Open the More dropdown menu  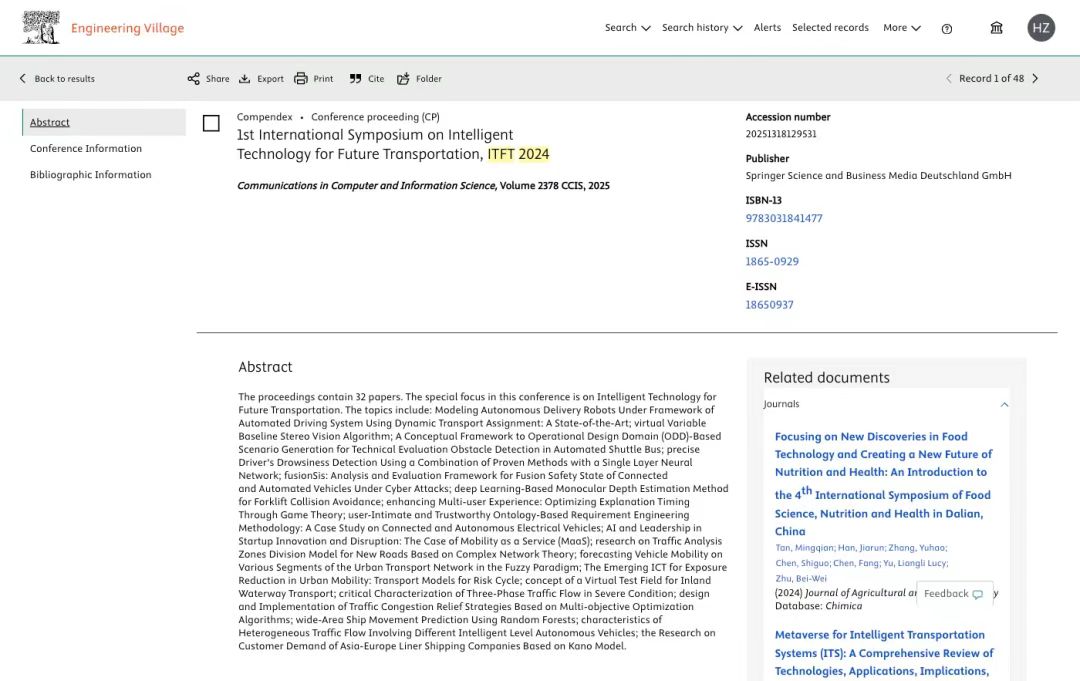[902, 28]
